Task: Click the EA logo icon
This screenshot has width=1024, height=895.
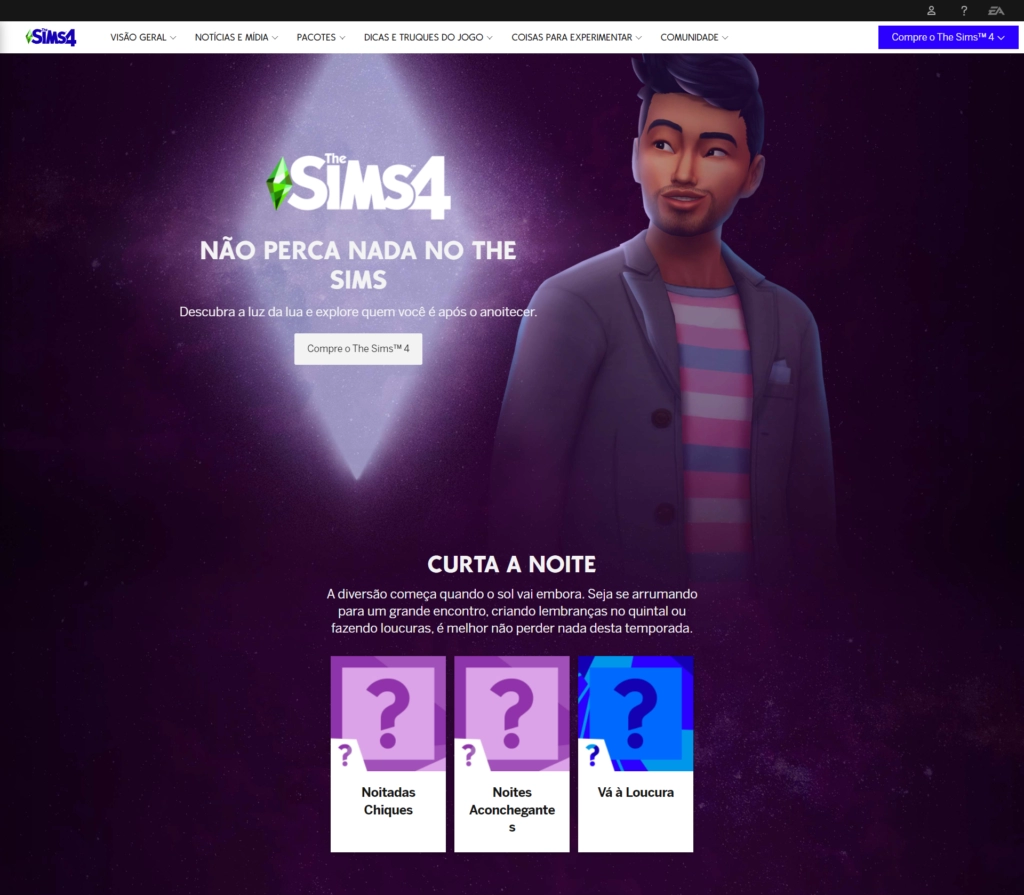Action: coord(996,10)
